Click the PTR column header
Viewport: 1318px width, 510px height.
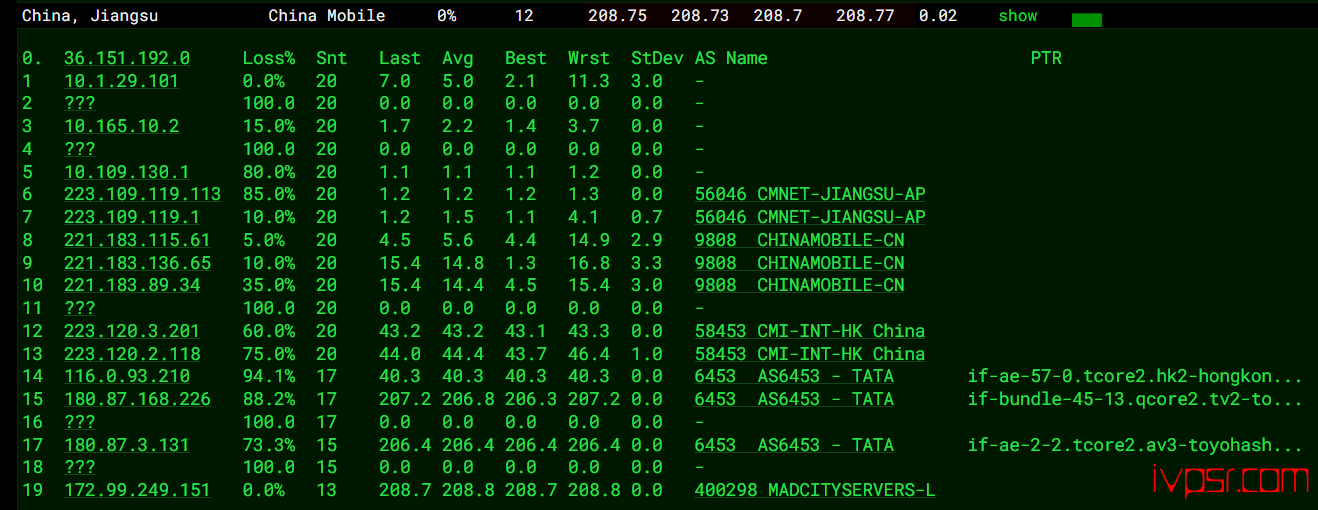(x=1046, y=58)
